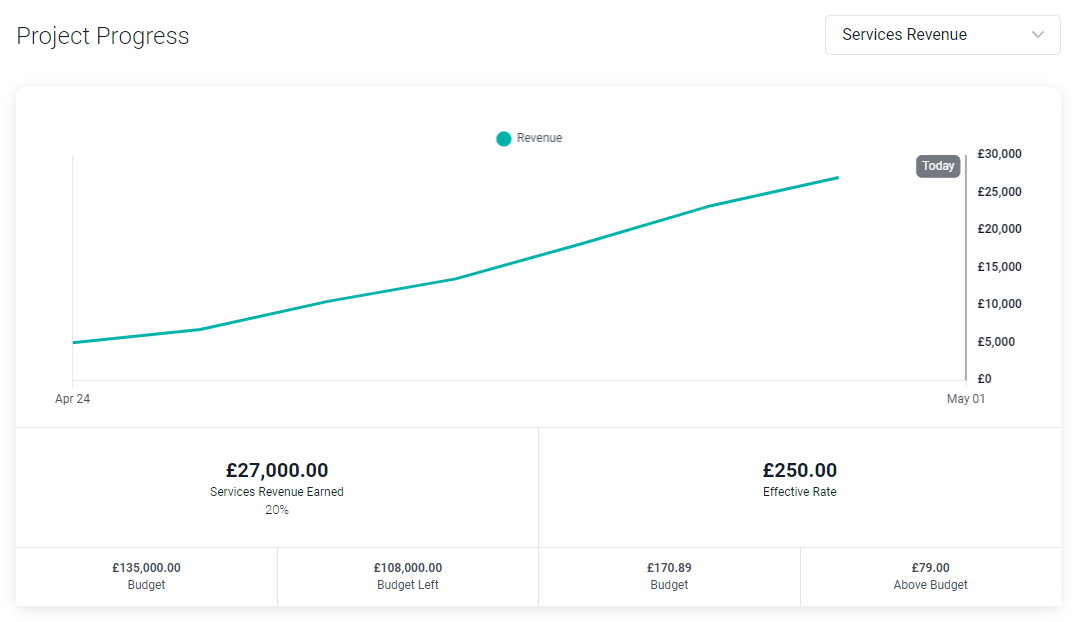Click the £15,000 y-axis label

(999, 267)
